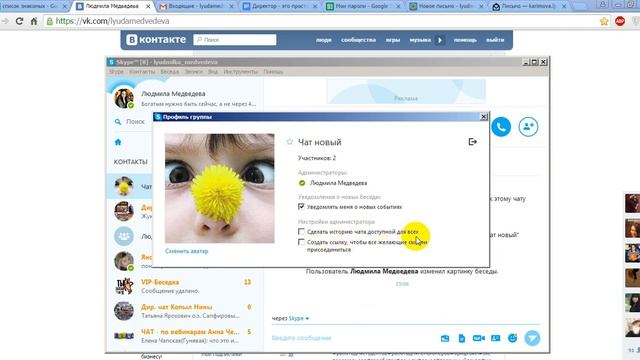Open the Skype menu in Skype
The height and width of the screenshot is (360, 640).
[116, 71]
